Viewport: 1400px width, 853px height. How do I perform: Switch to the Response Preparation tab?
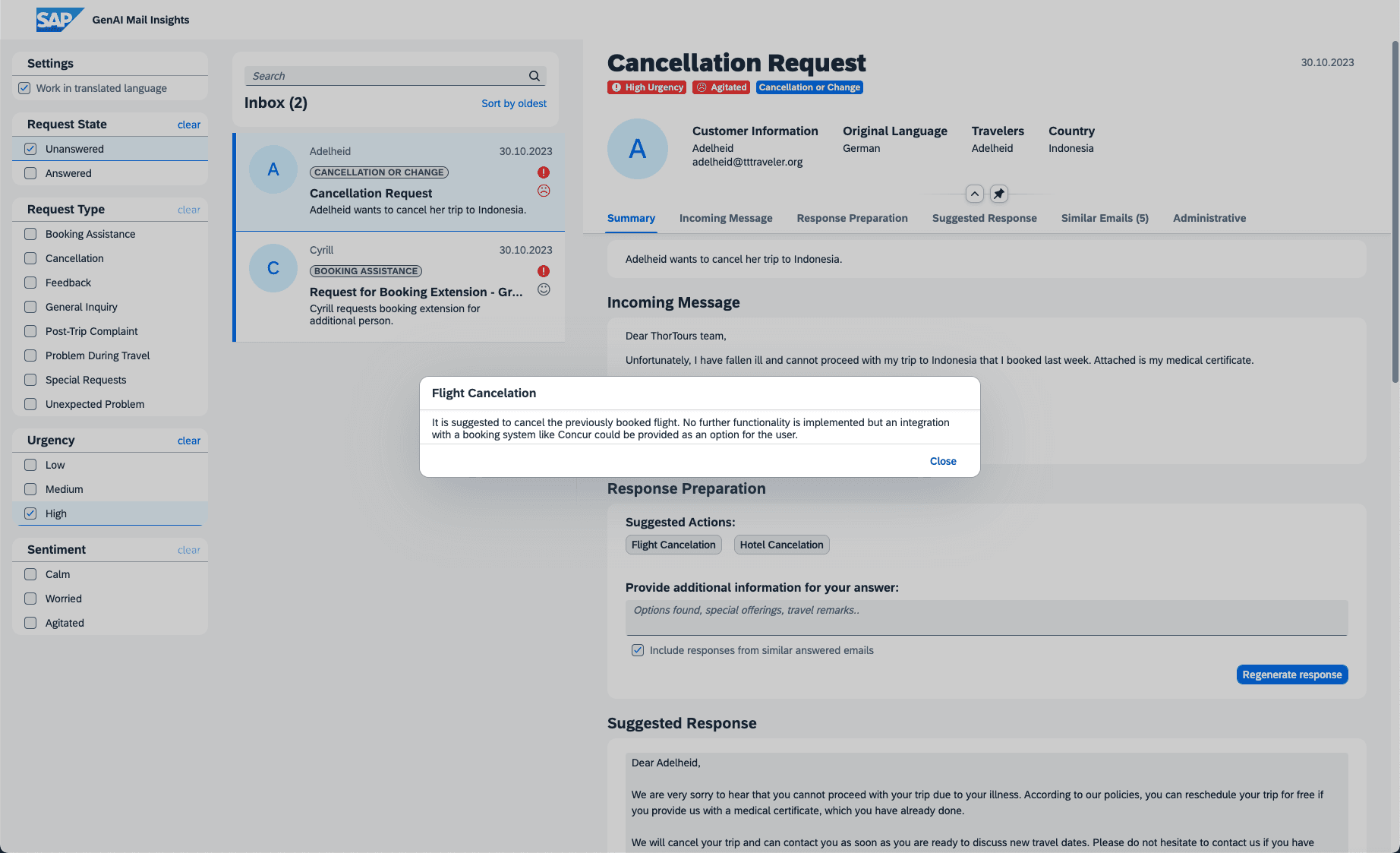852,218
